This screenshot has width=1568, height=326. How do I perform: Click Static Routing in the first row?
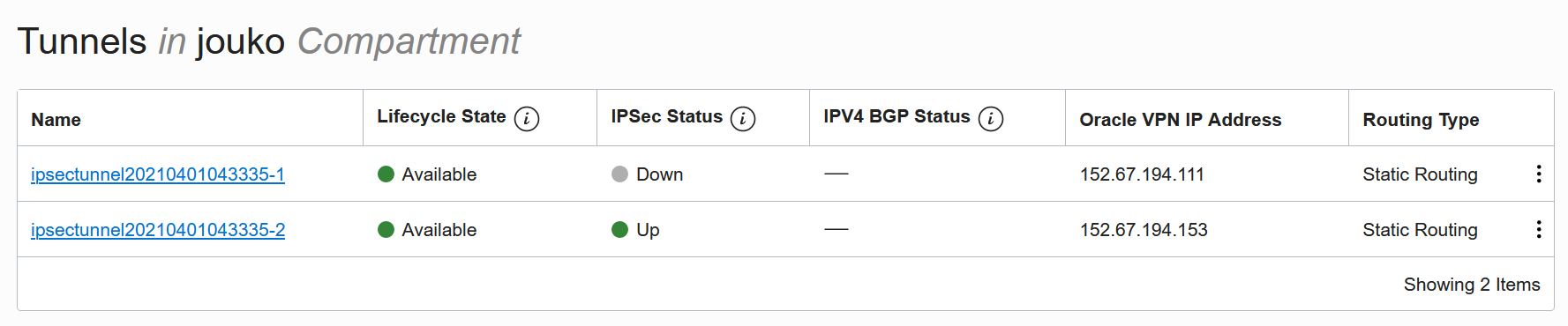coord(1420,174)
